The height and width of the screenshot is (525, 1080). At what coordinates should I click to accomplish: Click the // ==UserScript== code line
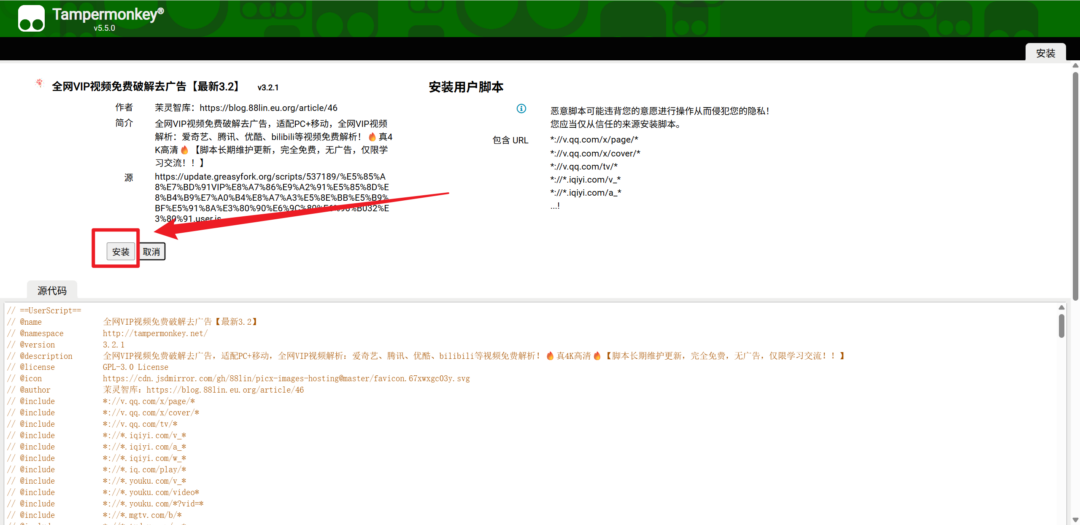(44, 311)
